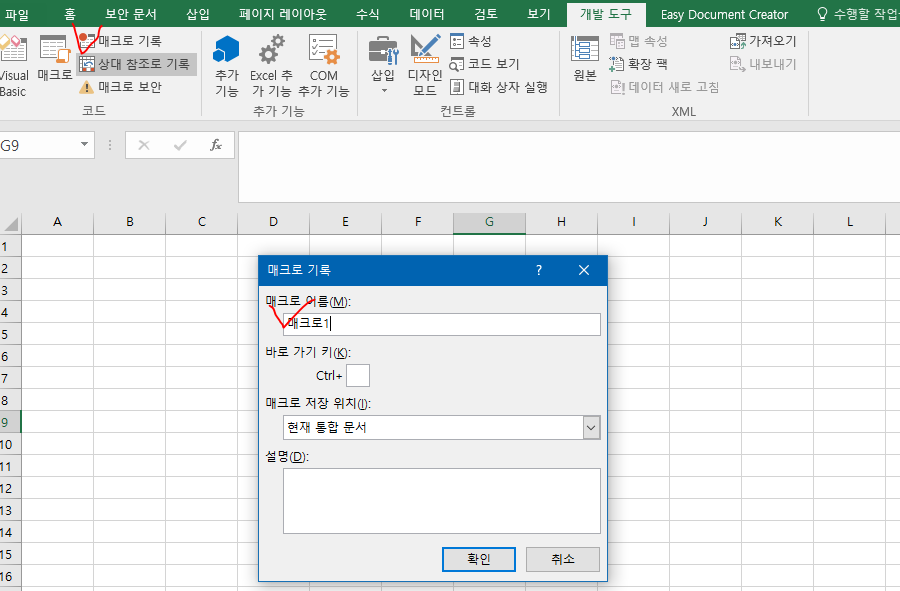Expand the Name Box dropdown showing G9

[82, 145]
